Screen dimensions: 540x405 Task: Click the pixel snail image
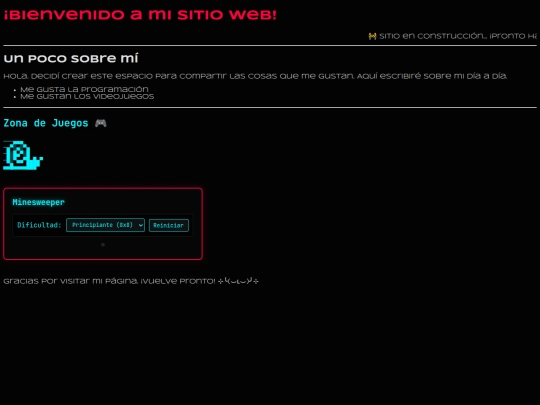(x=23, y=155)
